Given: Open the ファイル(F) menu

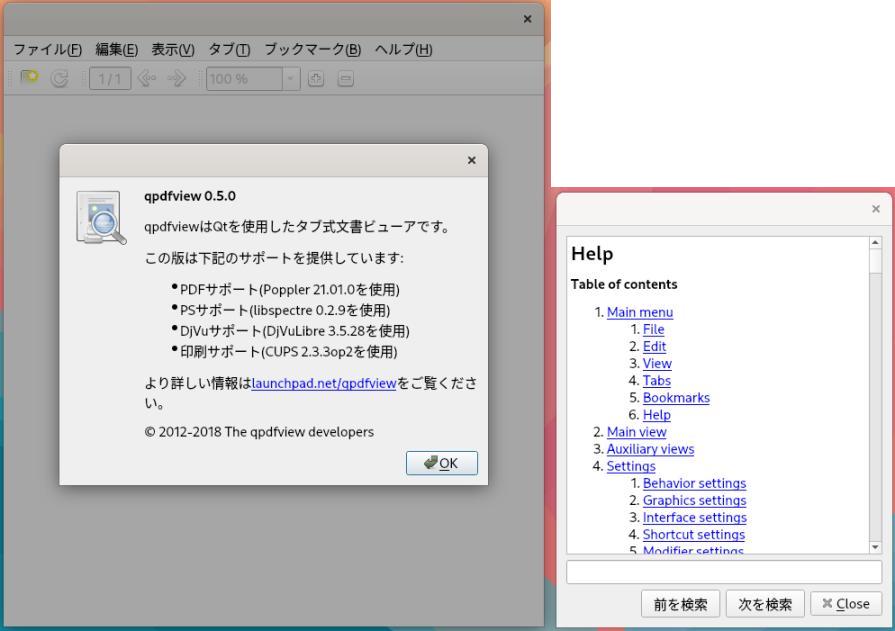Looking at the screenshot, I should (x=47, y=50).
